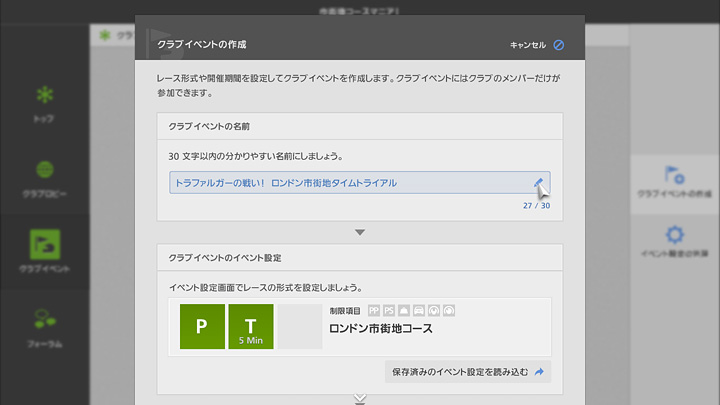Screen dimensions: 720x405
Task: Click the pencil edit icon in name field
Action: click(x=539, y=182)
